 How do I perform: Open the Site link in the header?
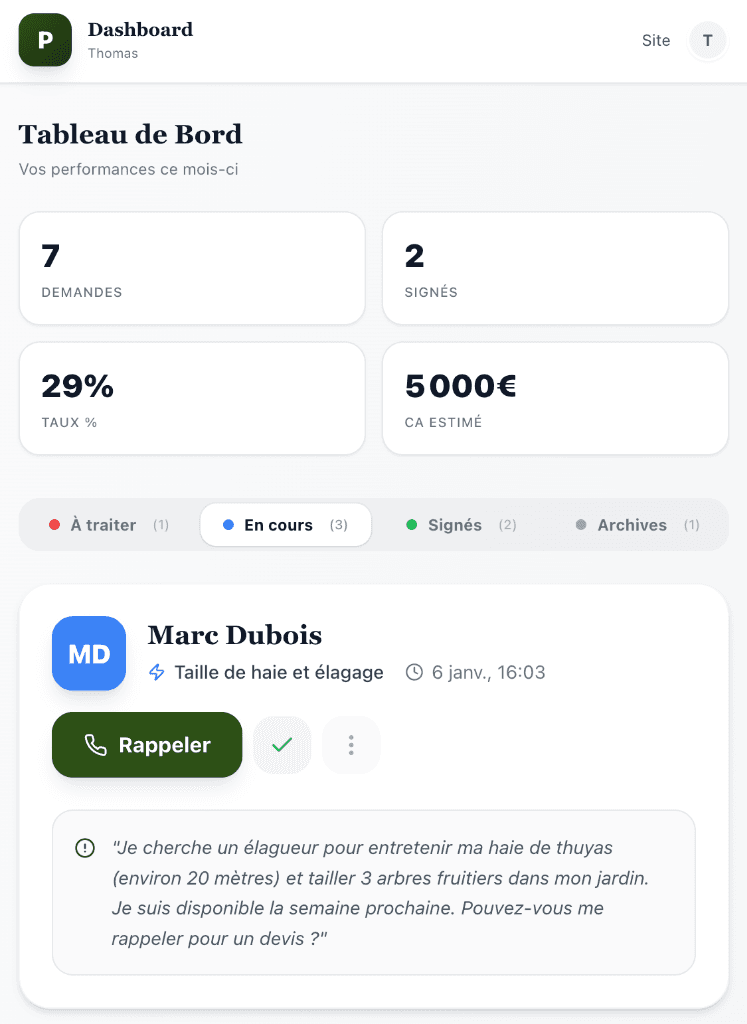tap(656, 41)
